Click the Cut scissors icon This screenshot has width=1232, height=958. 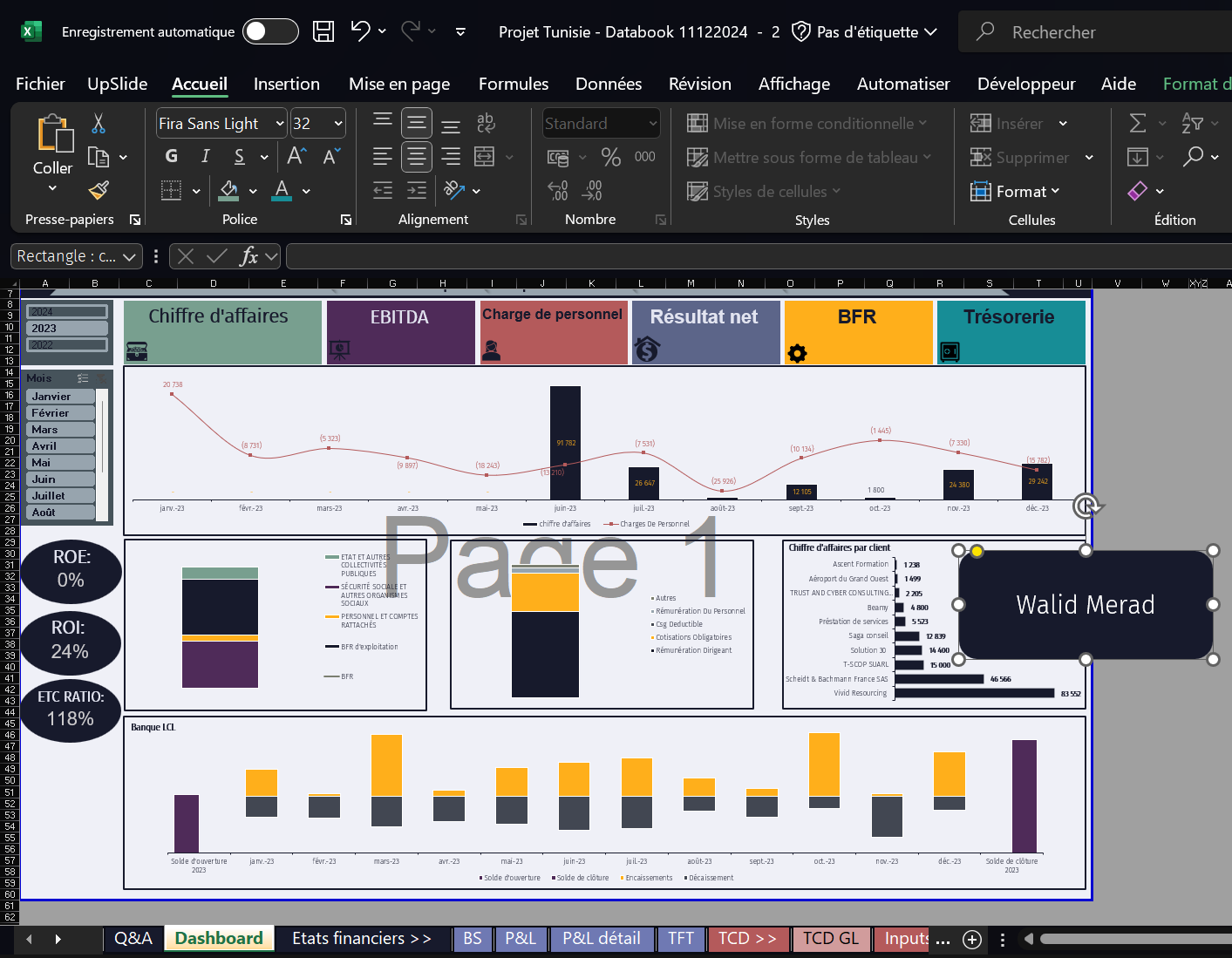(x=99, y=124)
